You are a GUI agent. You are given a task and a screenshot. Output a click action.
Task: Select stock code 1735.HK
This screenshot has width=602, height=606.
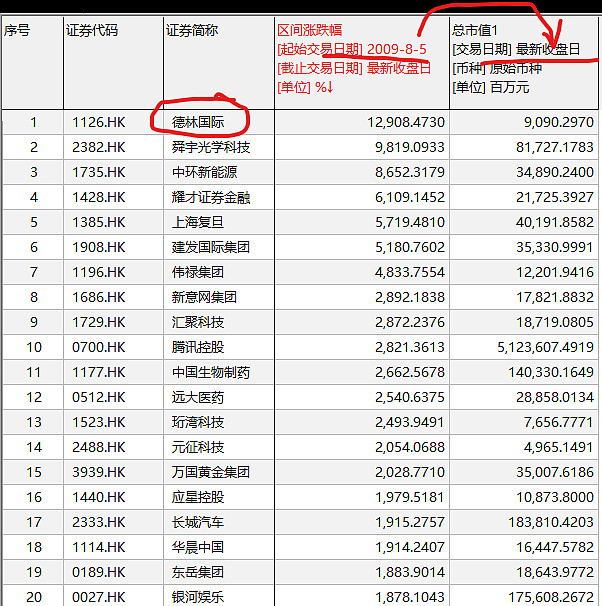tap(99, 172)
